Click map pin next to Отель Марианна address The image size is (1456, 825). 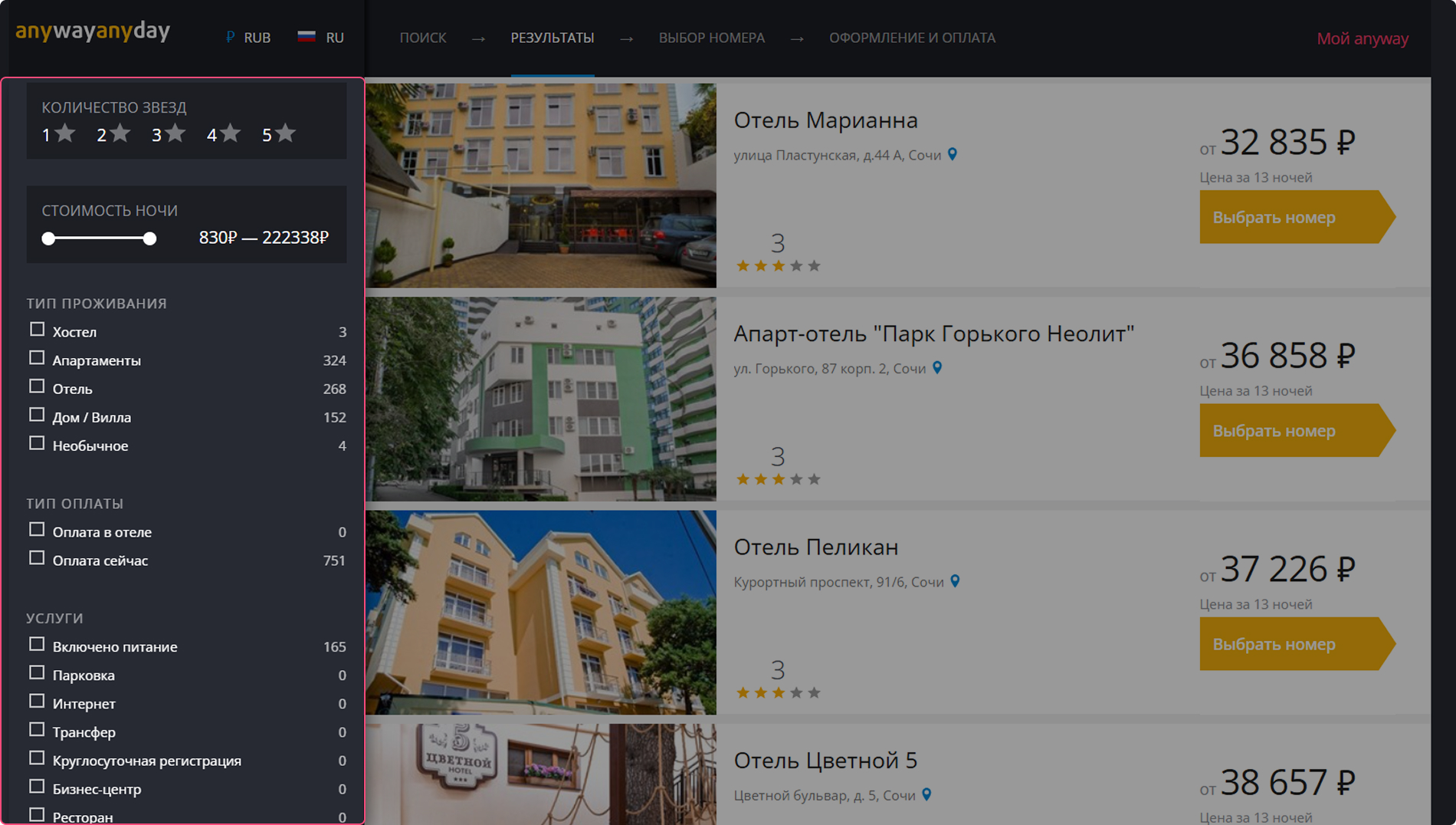(x=953, y=155)
